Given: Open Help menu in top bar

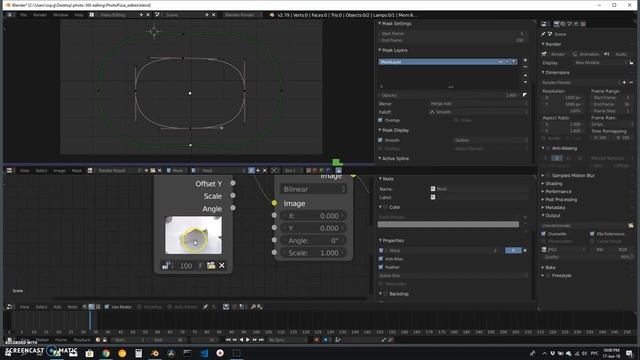Looking at the screenshot, I should [x=79, y=15].
